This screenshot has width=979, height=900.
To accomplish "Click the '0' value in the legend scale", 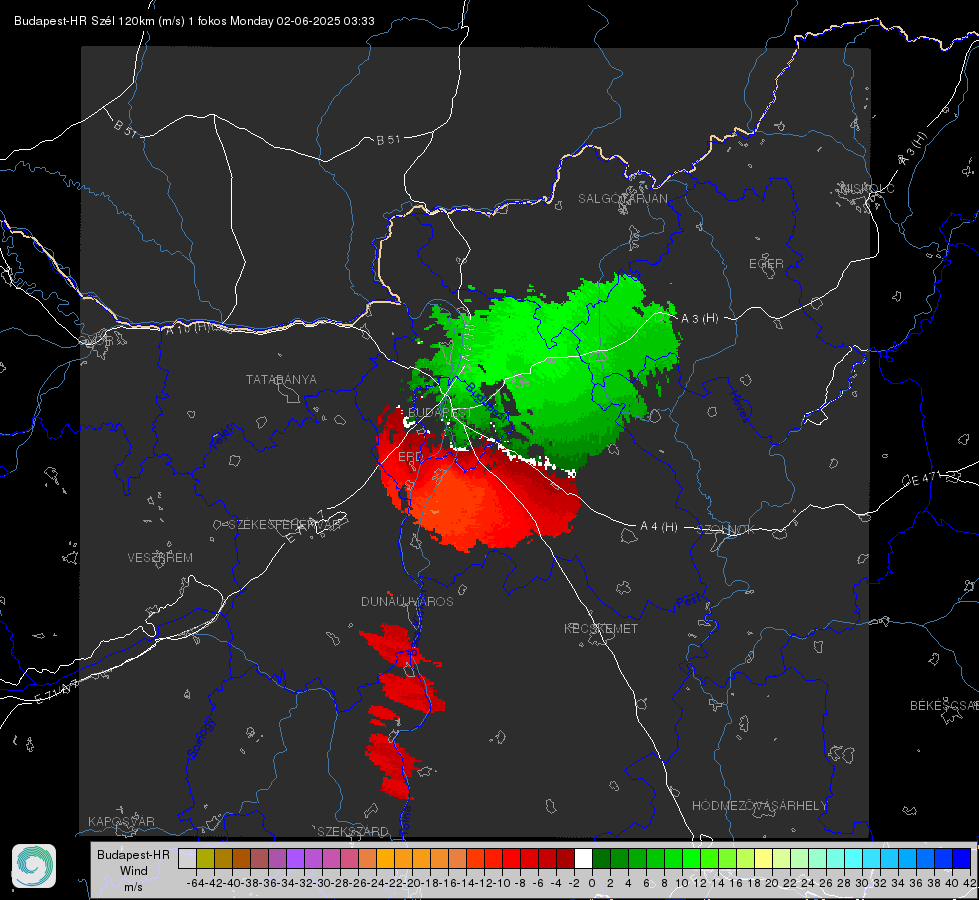I will (592, 883).
